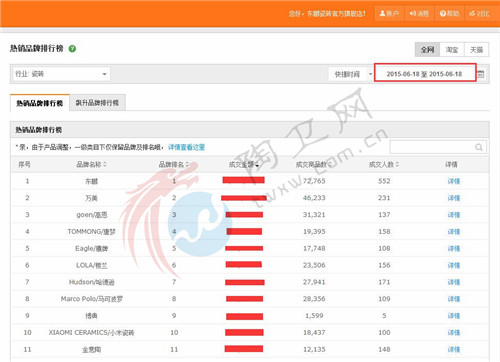
Task: Click the search magnifier icon
Action: (x=479, y=147)
